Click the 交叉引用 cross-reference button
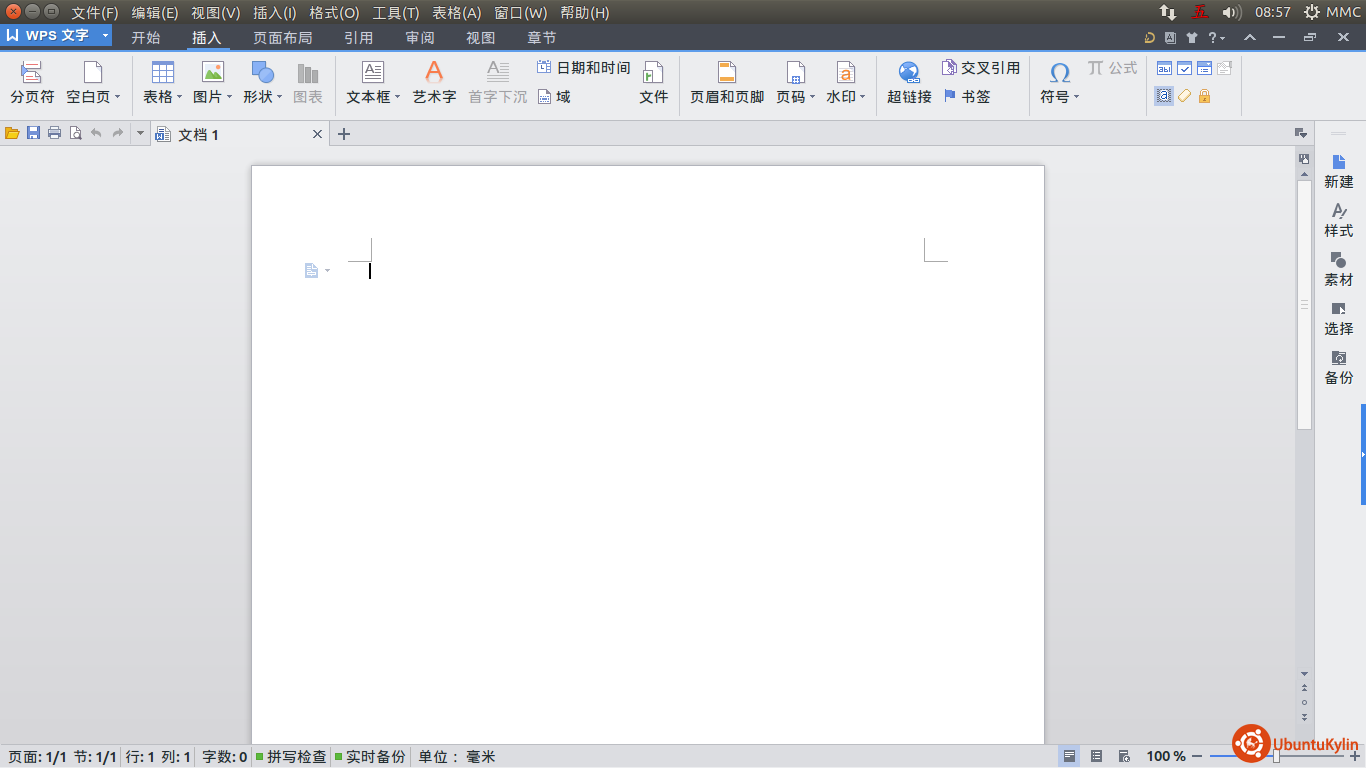 pos(980,68)
